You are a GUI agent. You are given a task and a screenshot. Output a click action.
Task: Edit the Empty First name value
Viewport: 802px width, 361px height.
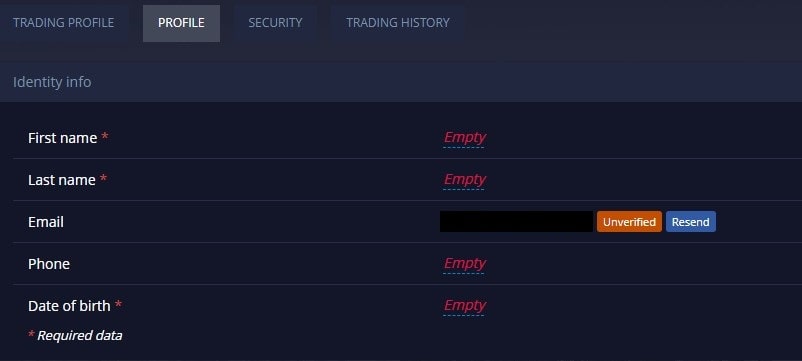coord(464,138)
